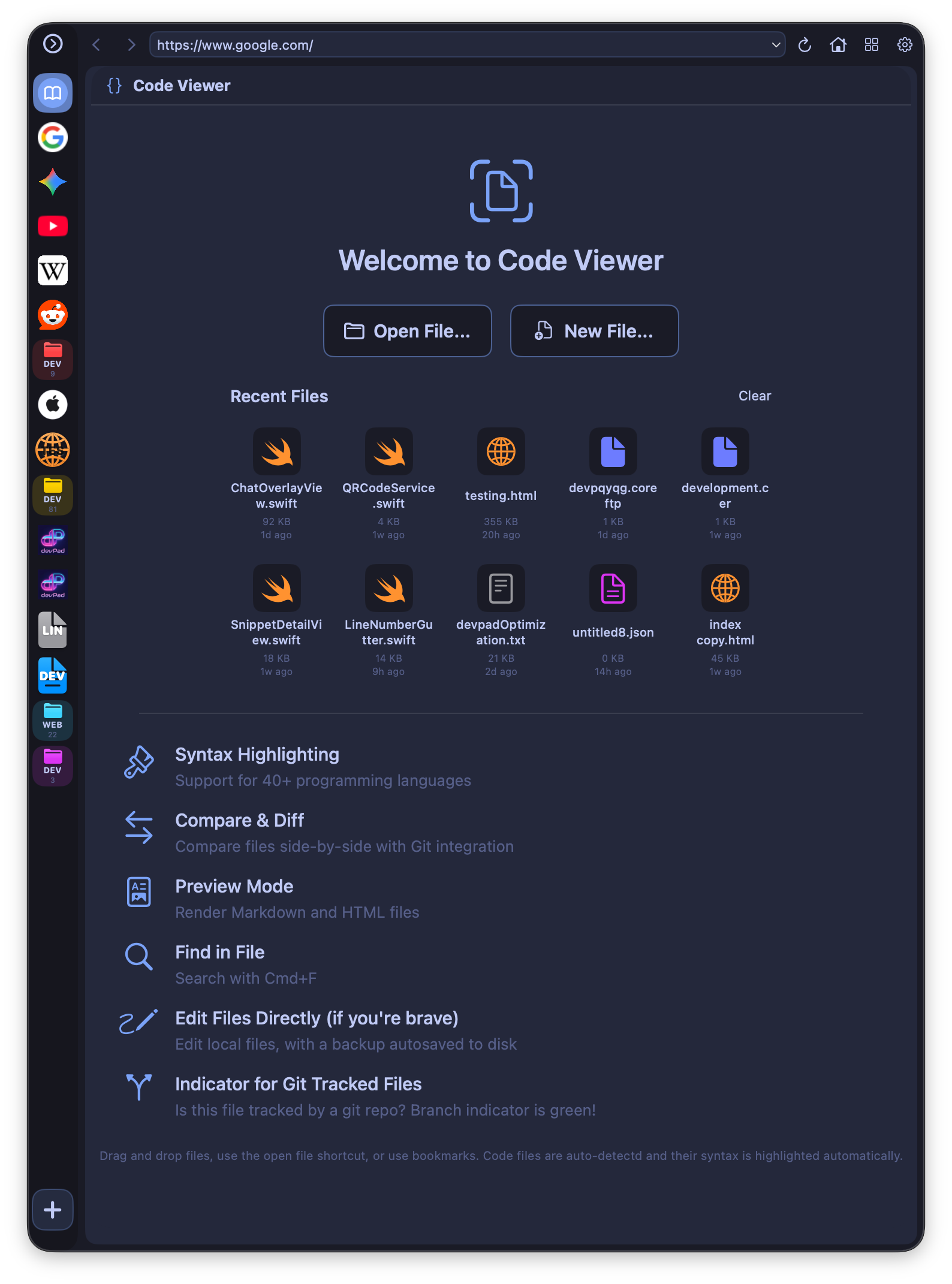The width and height of the screenshot is (952, 1284).
Task: Reload the page with the refresh icon
Action: [805, 44]
